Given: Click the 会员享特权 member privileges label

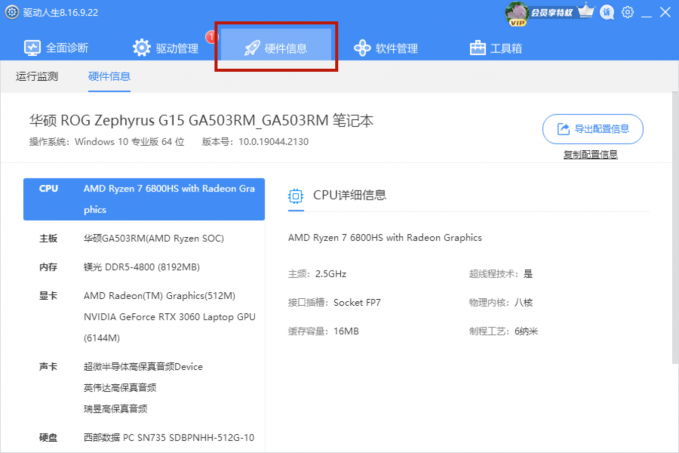Looking at the screenshot, I should point(551,13).
